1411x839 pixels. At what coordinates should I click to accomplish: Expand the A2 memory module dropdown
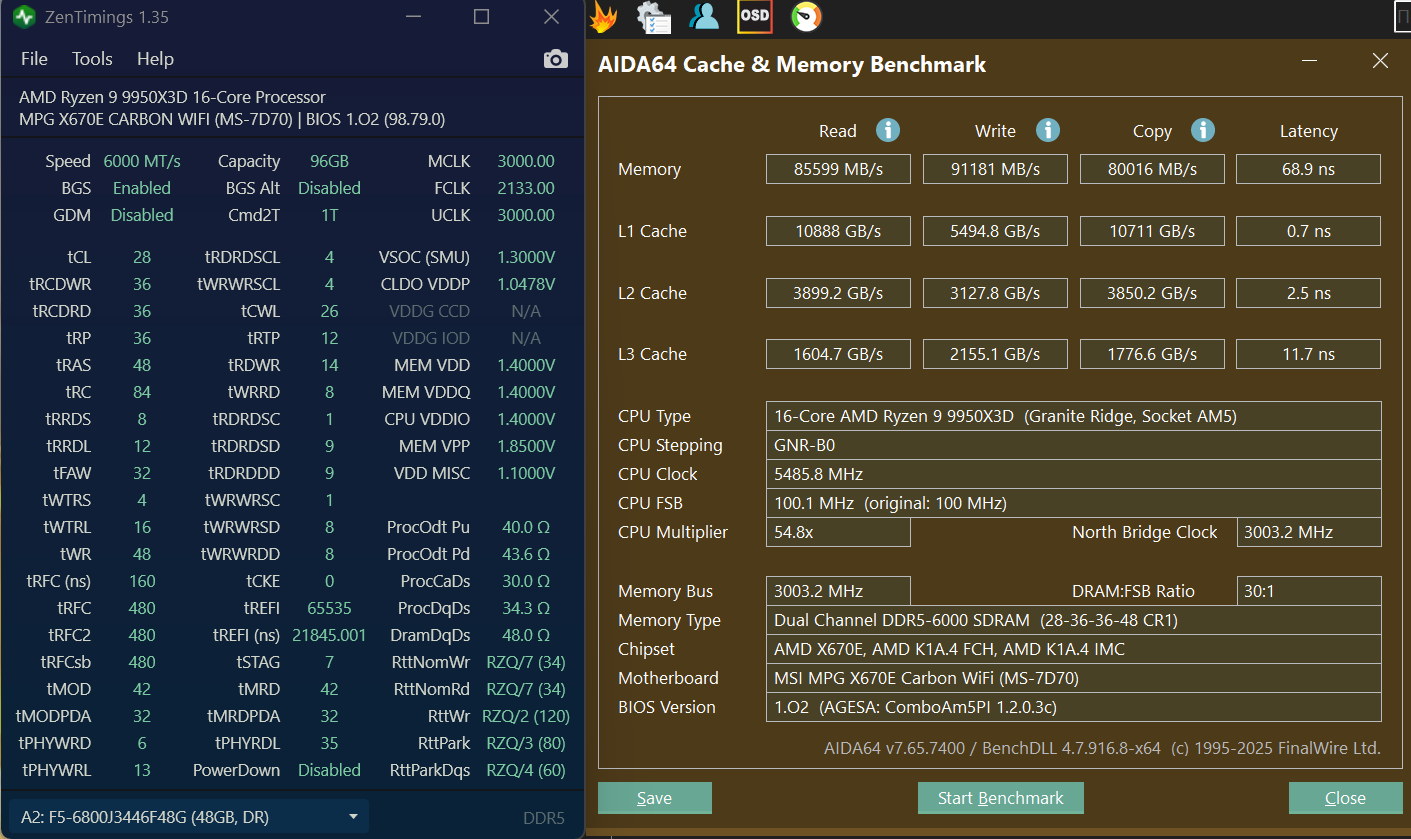pos(188,817)
